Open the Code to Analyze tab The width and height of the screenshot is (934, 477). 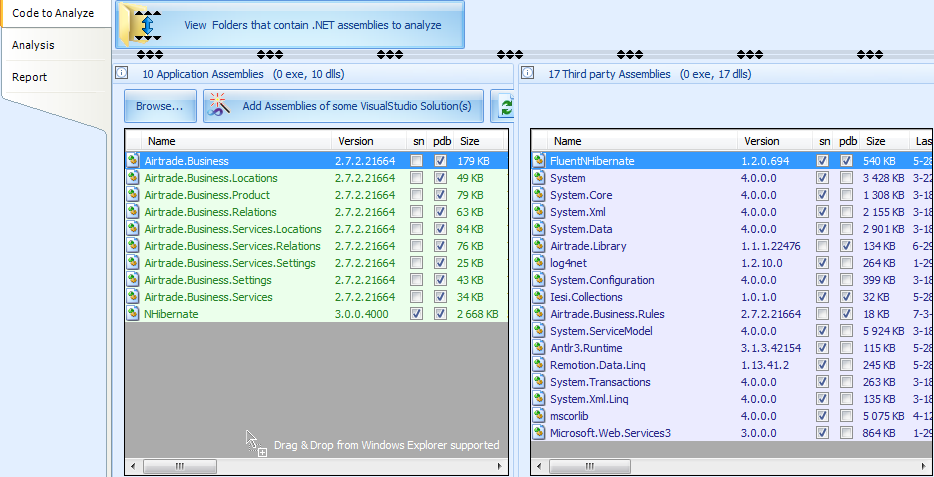[56, 13]
